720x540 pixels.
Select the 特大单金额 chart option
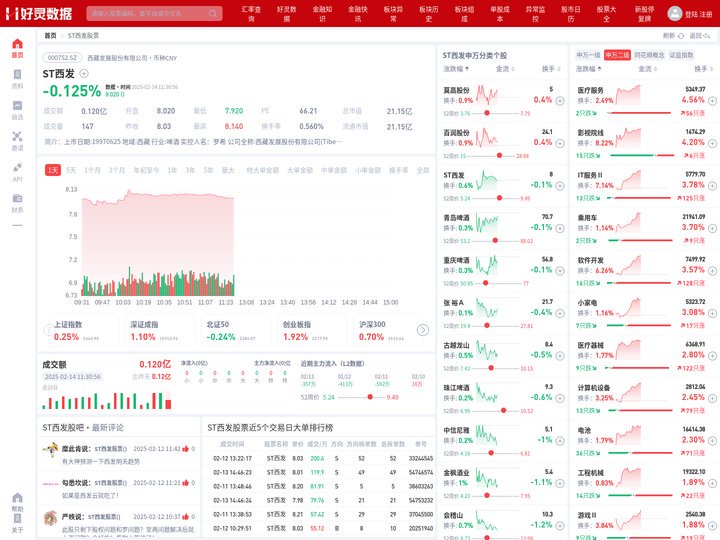(x=263, y=170)
